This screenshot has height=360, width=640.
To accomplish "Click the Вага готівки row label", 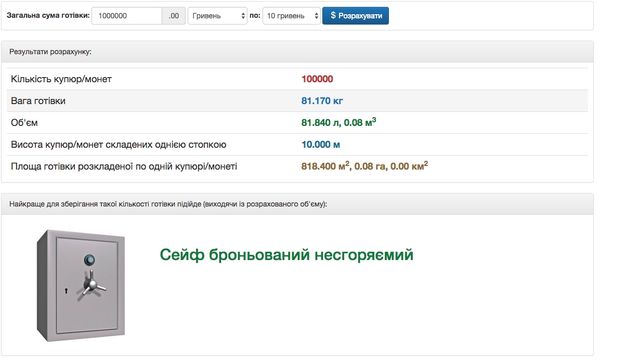I will tap(38, 101).
